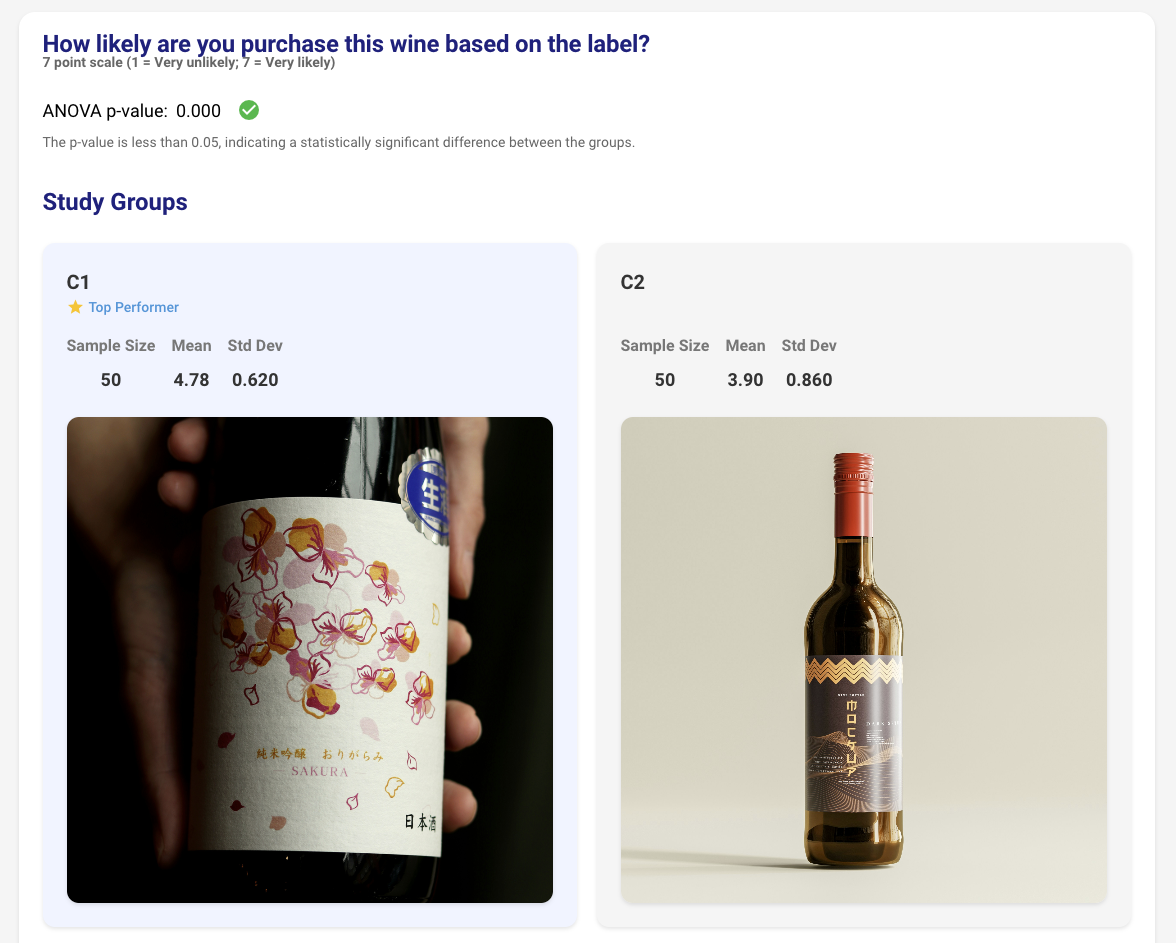Viewport: 1176px width, 943px height.
Task: Click the C2 Std Dev column label
Action: [x=809, y=346]
